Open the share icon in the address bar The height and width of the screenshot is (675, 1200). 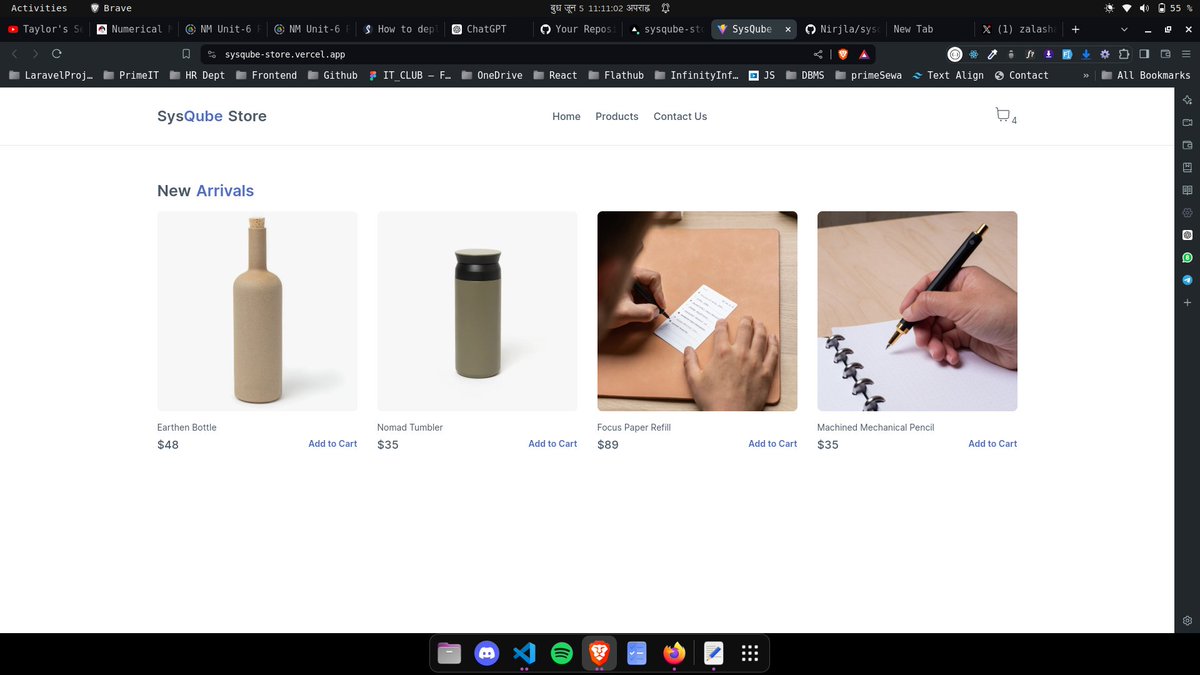pos(819,54)
